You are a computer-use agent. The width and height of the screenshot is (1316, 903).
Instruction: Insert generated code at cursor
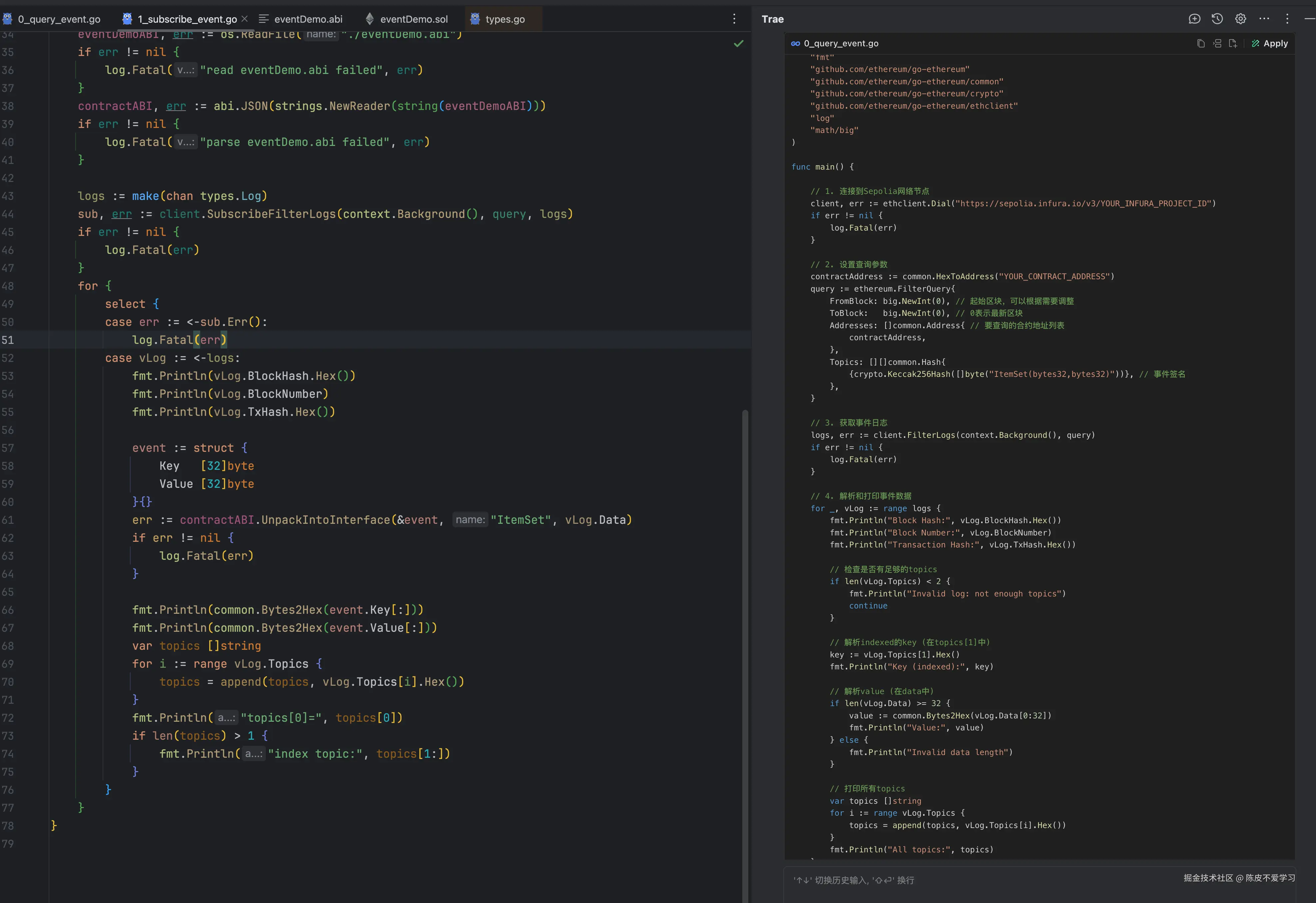pyautogui.click(x=1217, y=44)
